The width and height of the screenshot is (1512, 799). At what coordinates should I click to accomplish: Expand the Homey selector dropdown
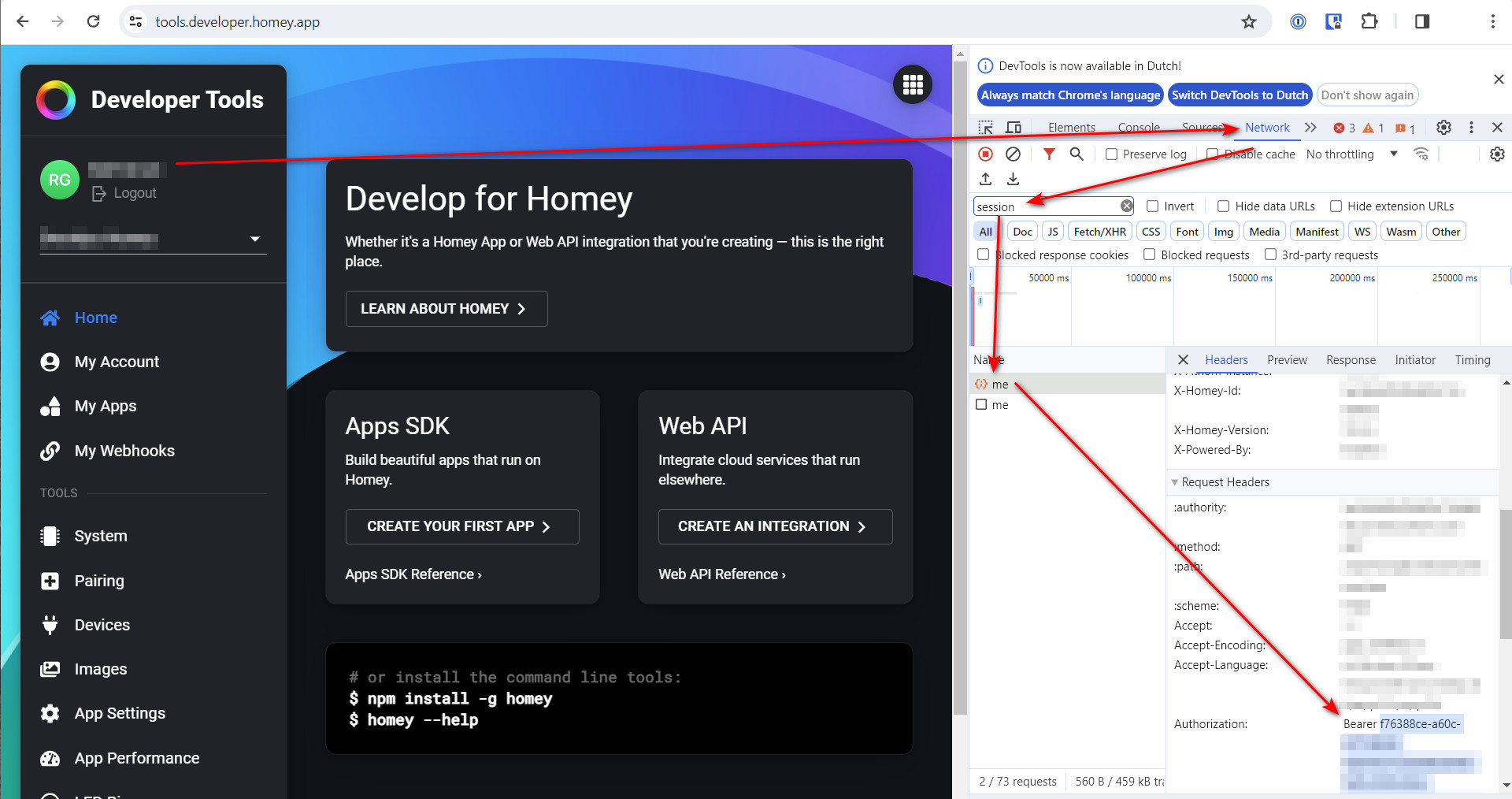point(154,239)
